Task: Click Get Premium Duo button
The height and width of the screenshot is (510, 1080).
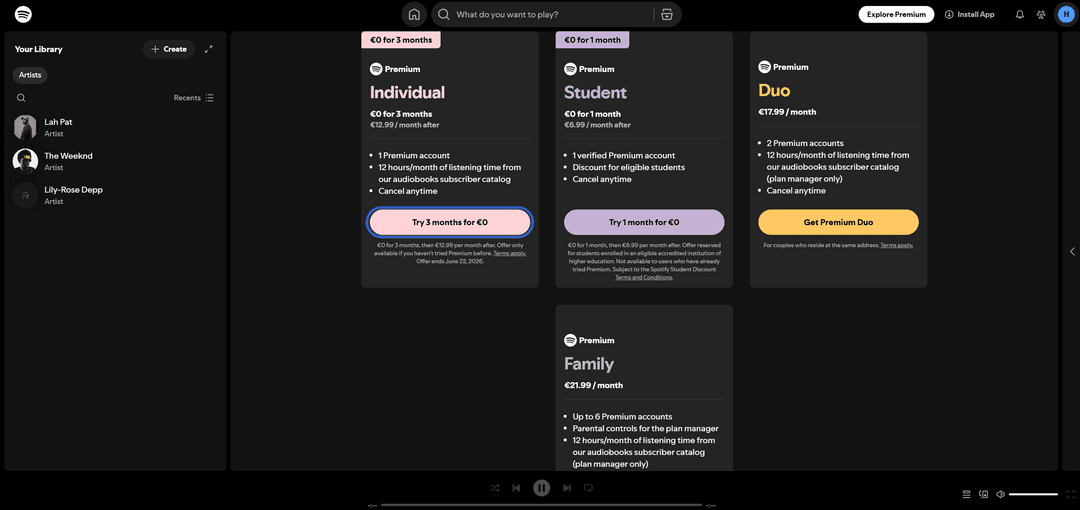Action: click(838, 223)
